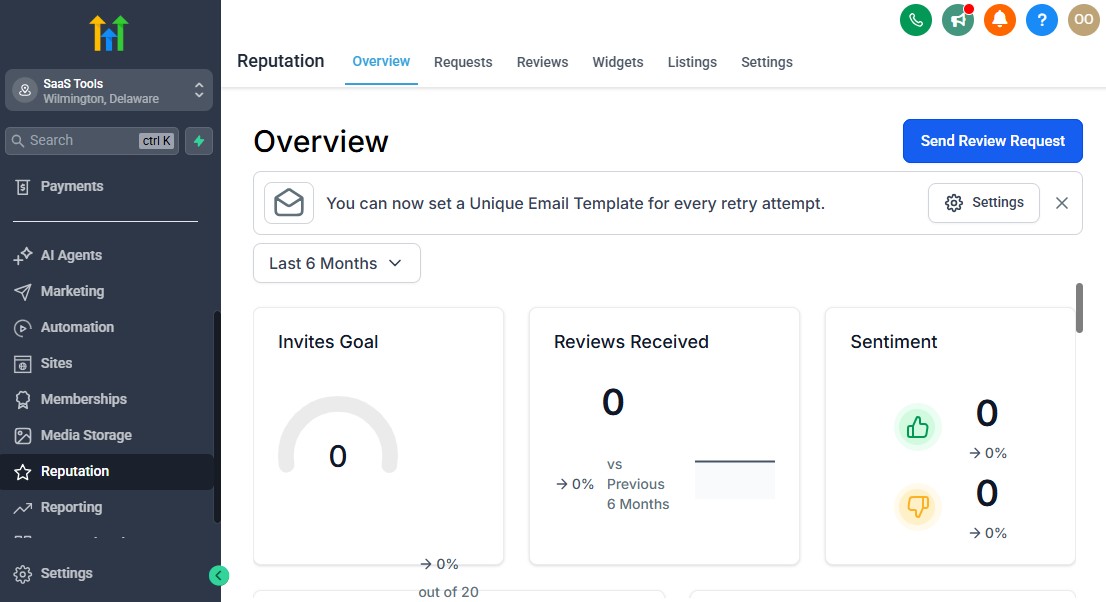The image size is (1106, 602).
Task: Open the announcements megaphone icon
Action: (958, 19)
